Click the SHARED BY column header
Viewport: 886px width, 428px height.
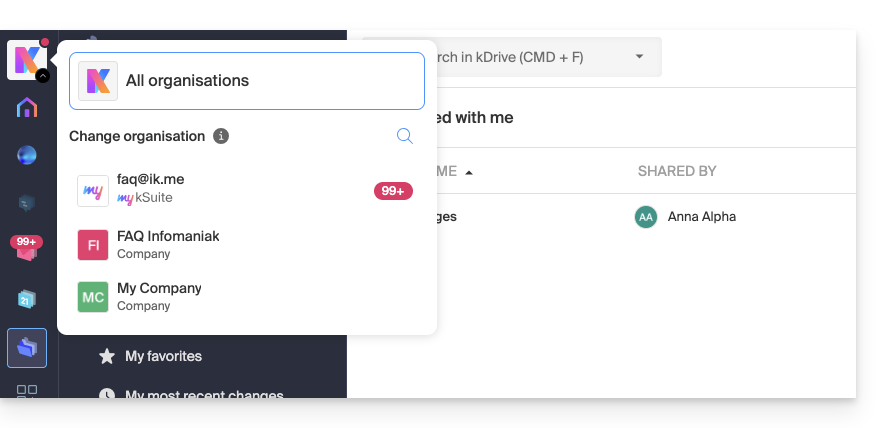click(x=677, y=171)
